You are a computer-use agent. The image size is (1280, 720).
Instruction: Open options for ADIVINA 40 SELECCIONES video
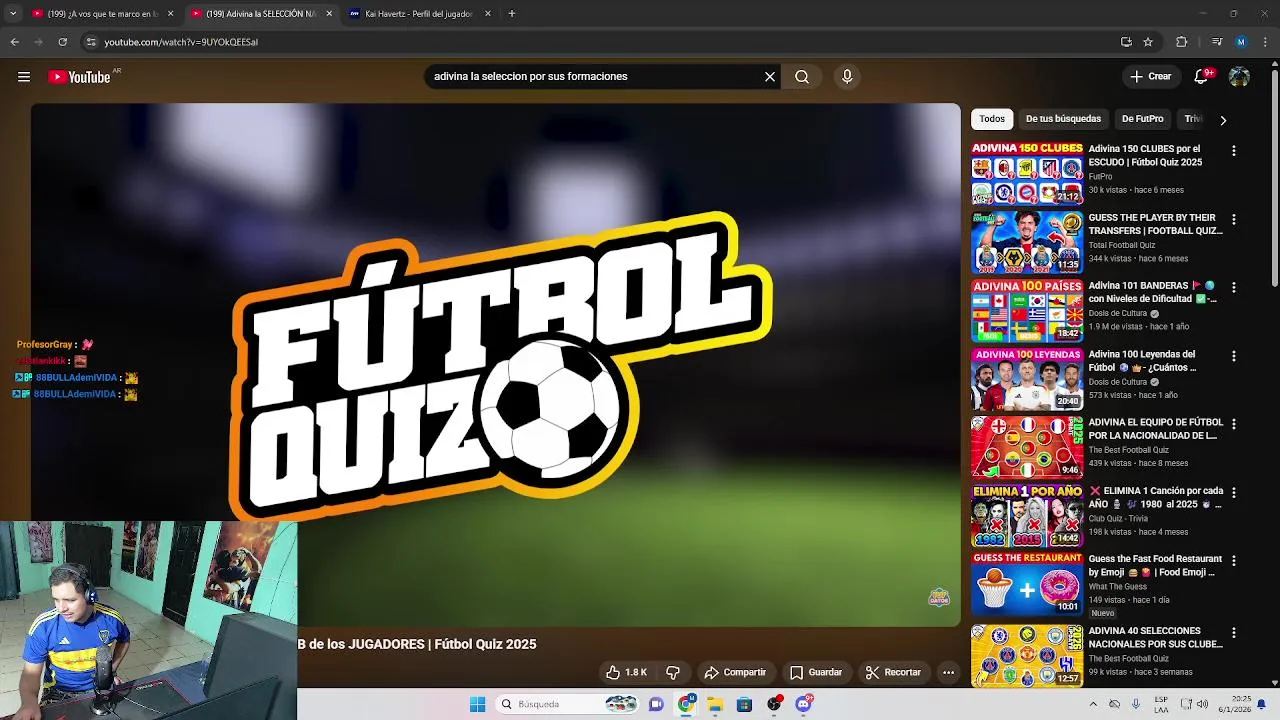(1233, 633)
